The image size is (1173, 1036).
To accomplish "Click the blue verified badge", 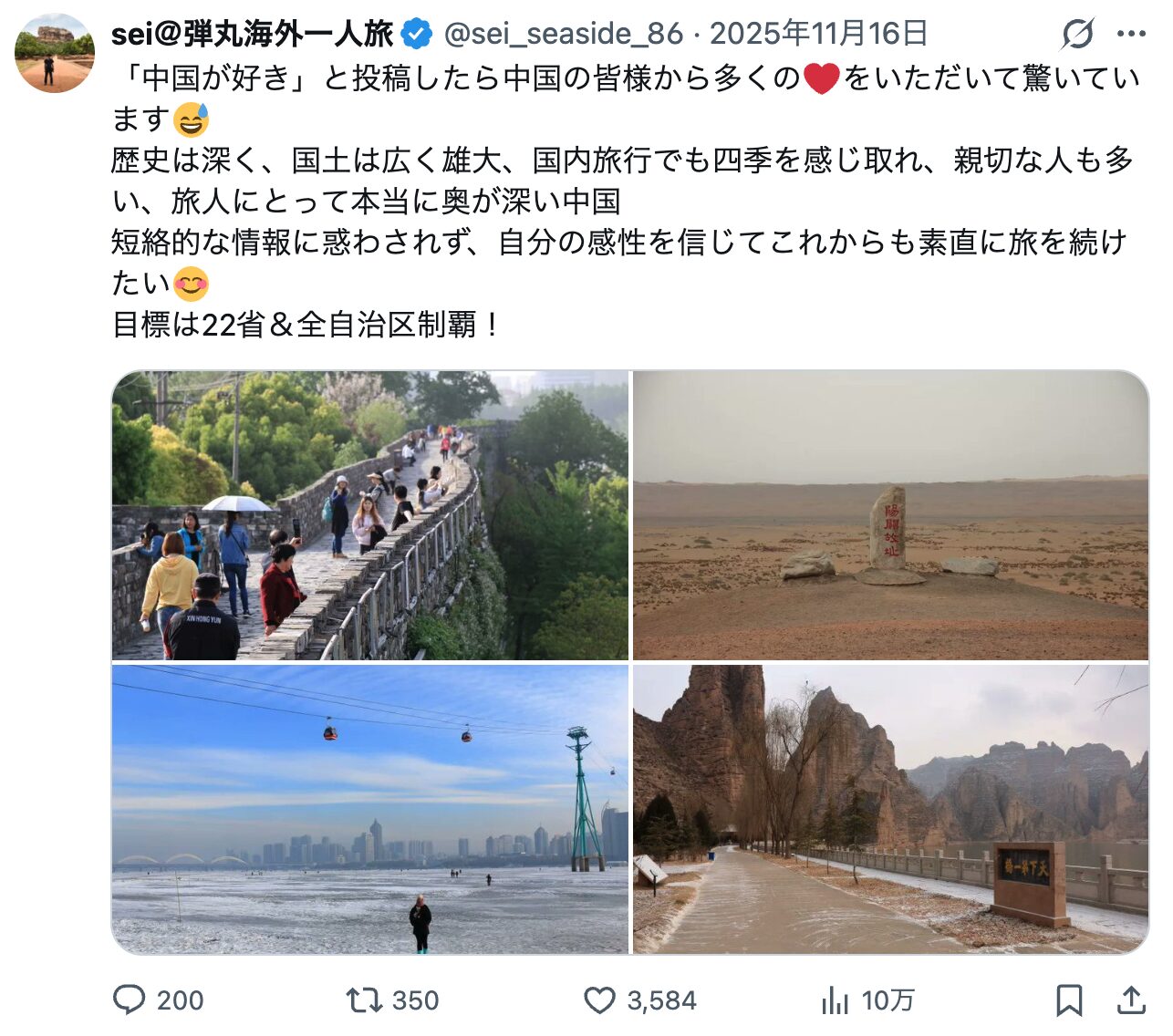I will [418, 35].
